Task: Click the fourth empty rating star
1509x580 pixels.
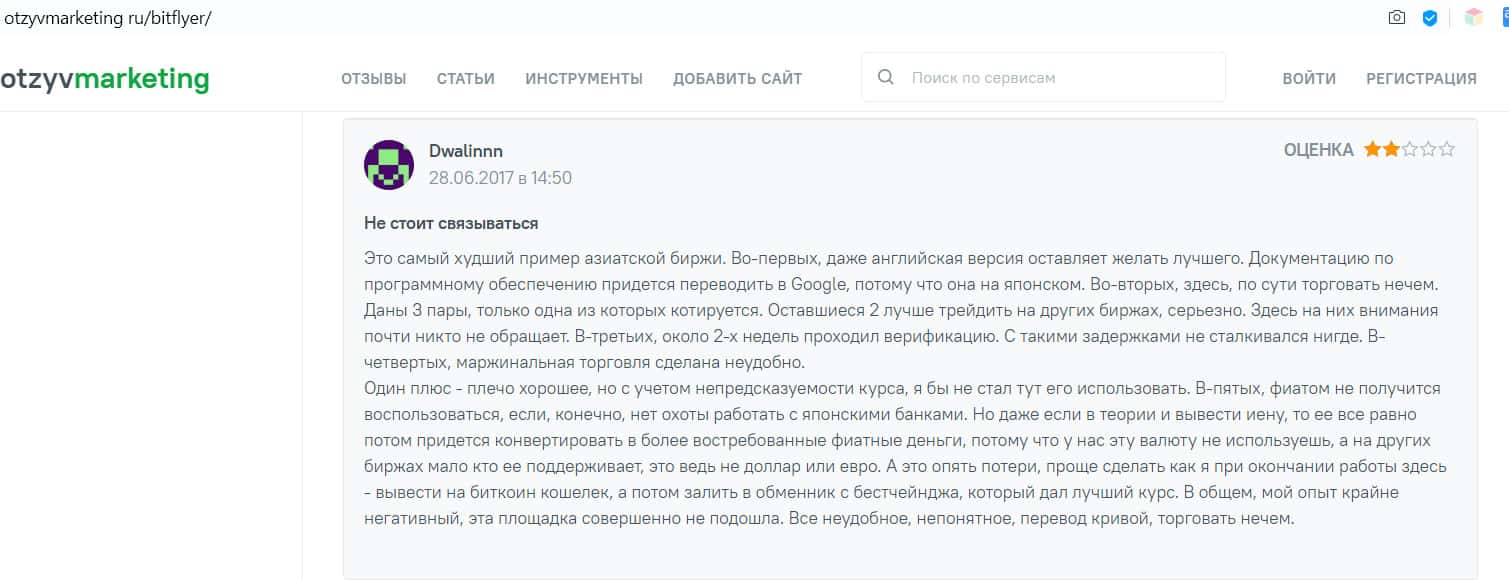Action: click(1427, 150)
